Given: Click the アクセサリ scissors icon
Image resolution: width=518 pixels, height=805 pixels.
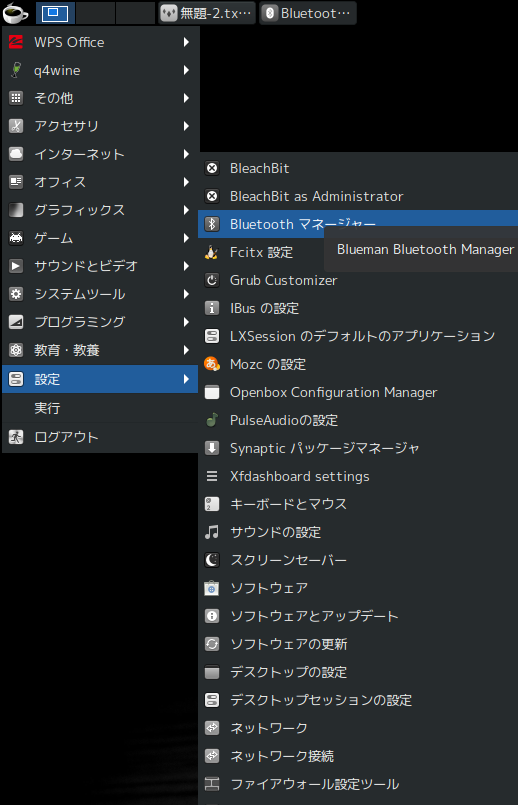Looking at the screenshot, I should coord(16,126).
